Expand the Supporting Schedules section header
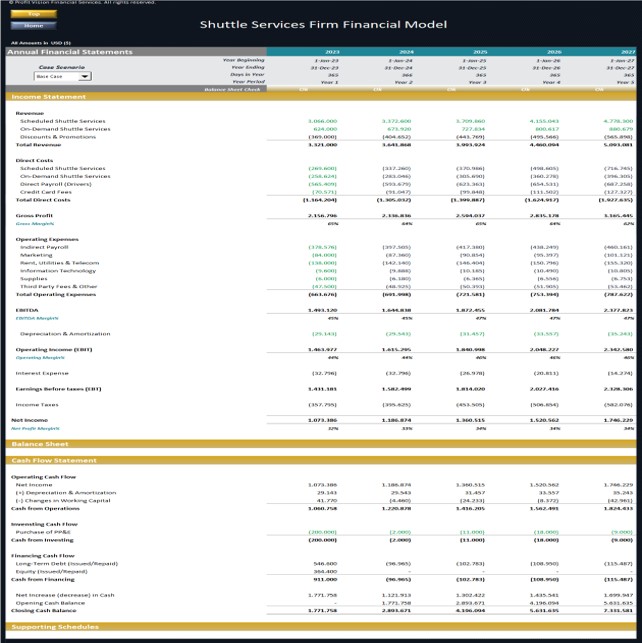 tap(321, 627)
